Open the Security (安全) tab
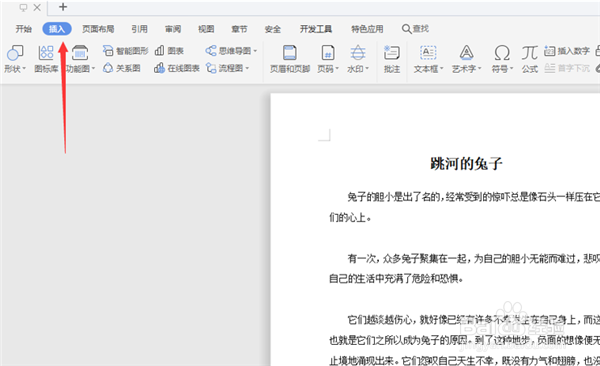 click(273, 29)
